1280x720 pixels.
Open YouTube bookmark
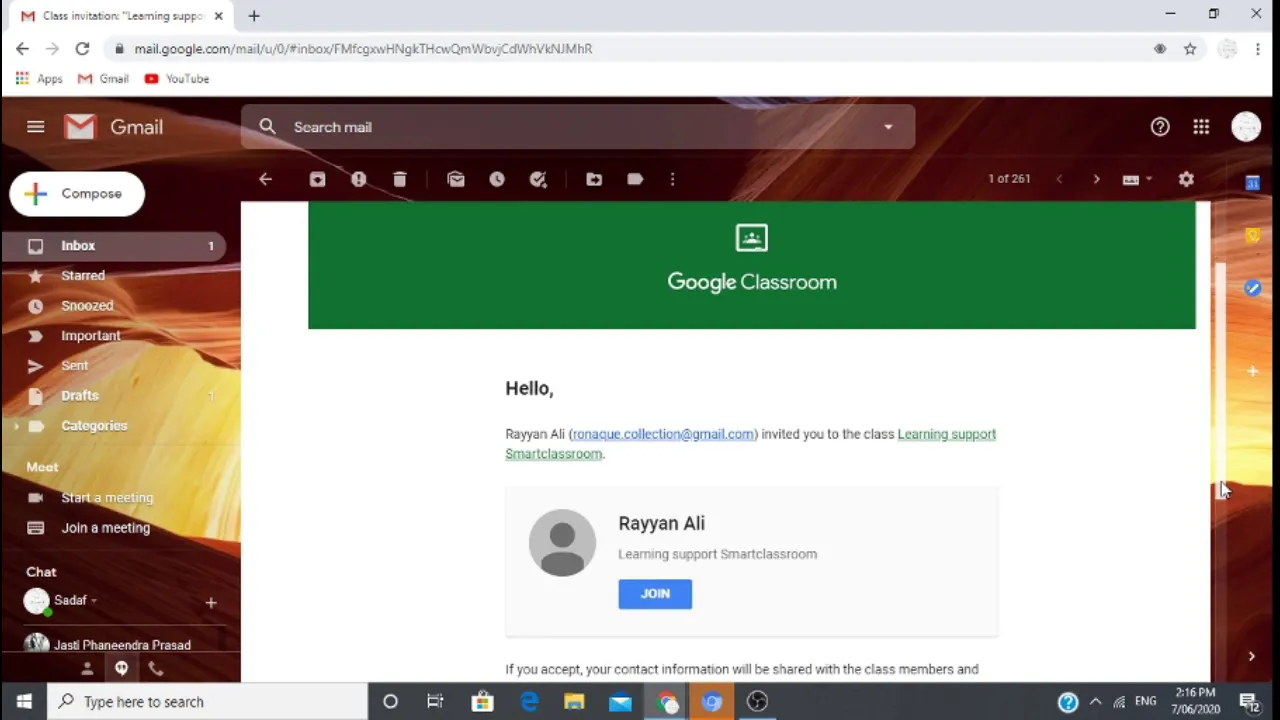177,79
